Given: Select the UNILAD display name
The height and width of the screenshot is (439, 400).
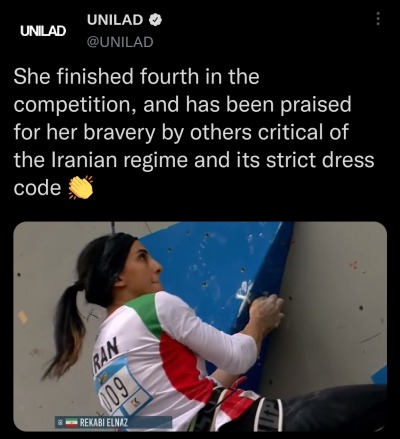Looking at the screenshot, I should click(x=115, y=20).
